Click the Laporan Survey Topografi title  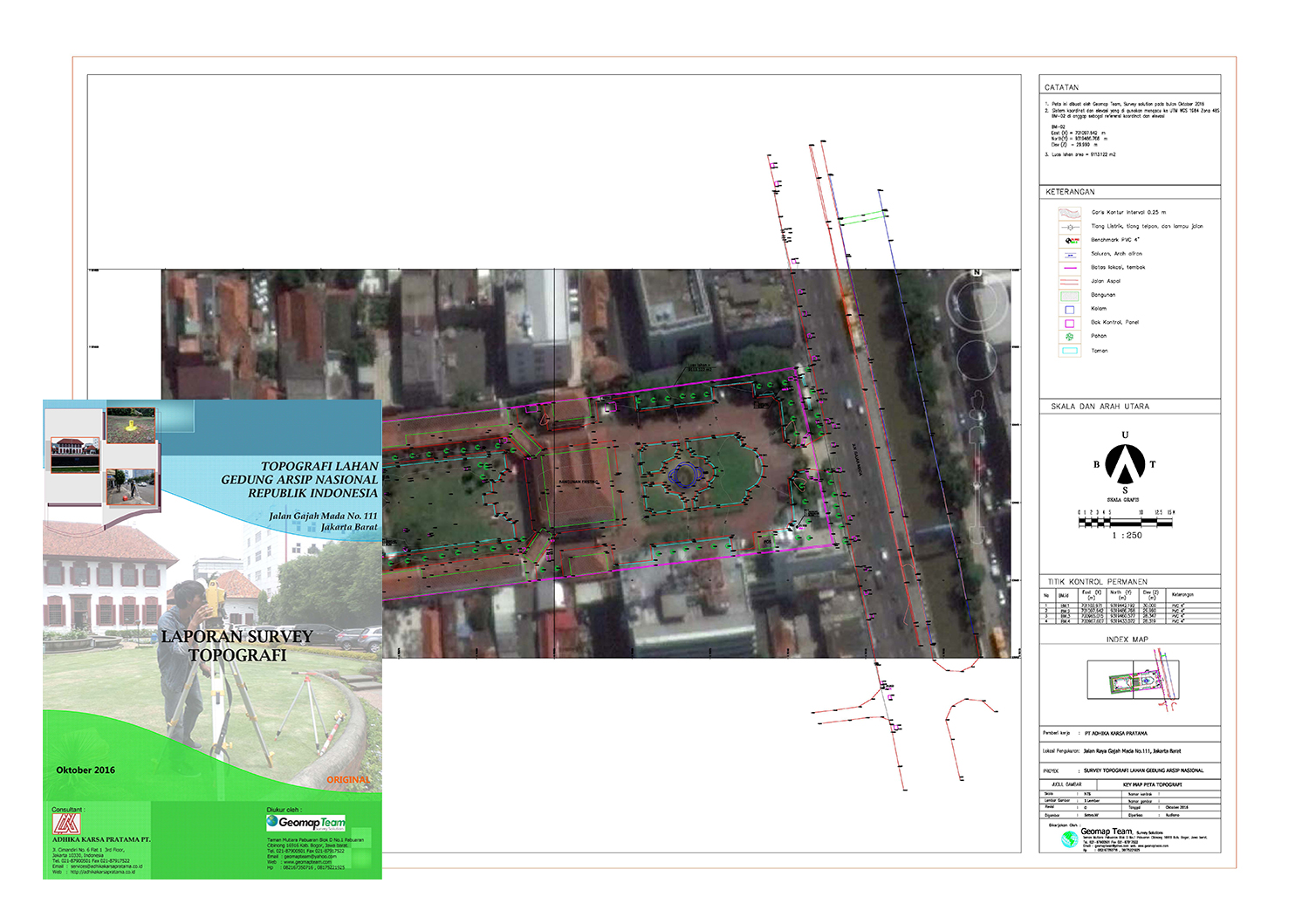pyautogui.click(x=236, y=646)
